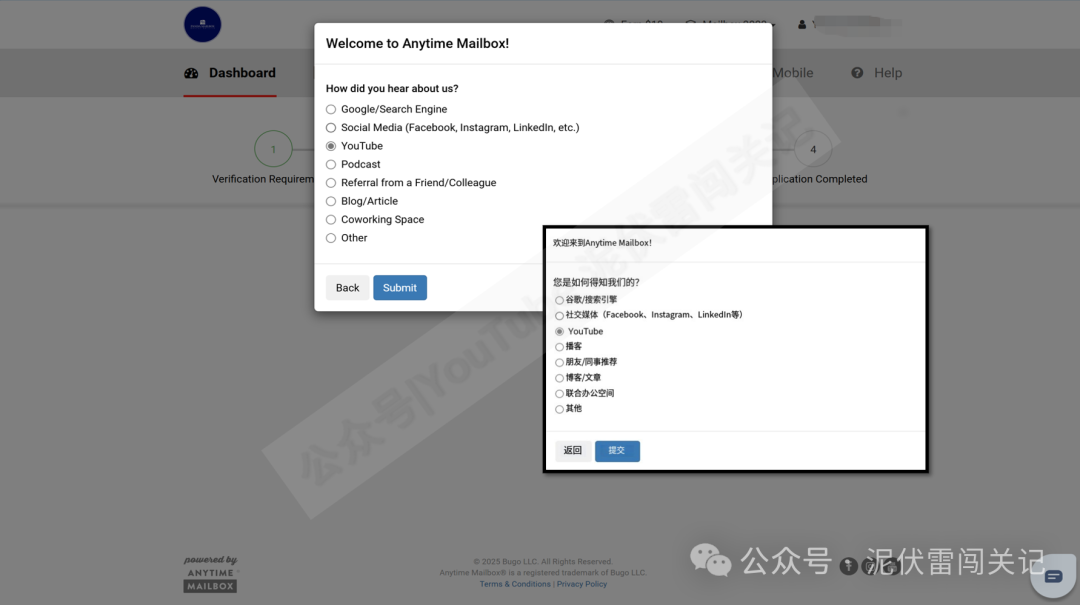
Task: Open the Terms & Conditions link
Action: (515, 584)
